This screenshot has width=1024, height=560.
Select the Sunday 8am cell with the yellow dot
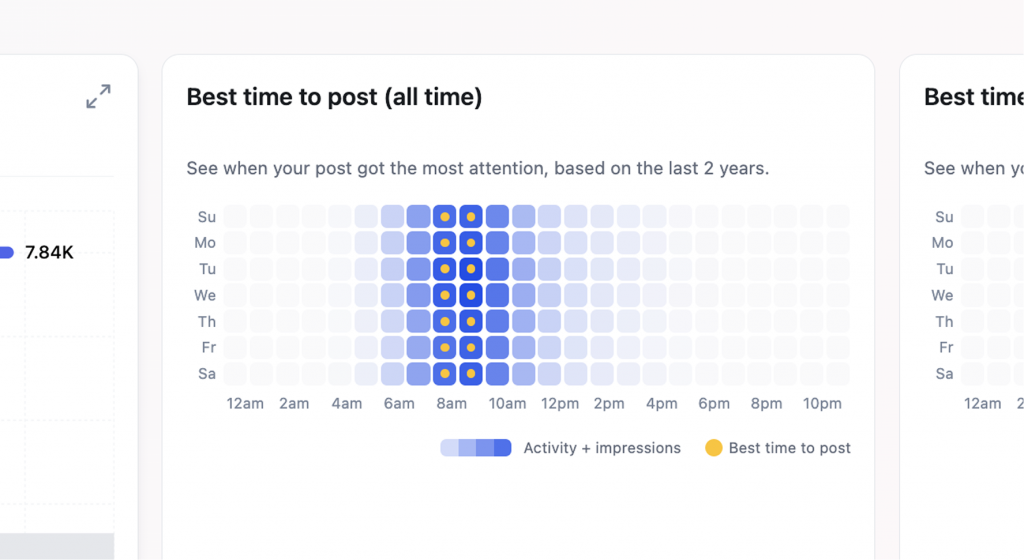445,217
